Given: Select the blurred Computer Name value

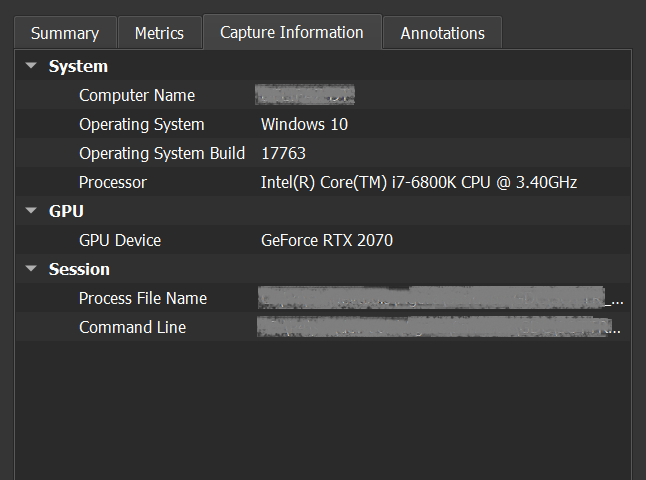Looking at the screenshot, I should tap(305, 96).
